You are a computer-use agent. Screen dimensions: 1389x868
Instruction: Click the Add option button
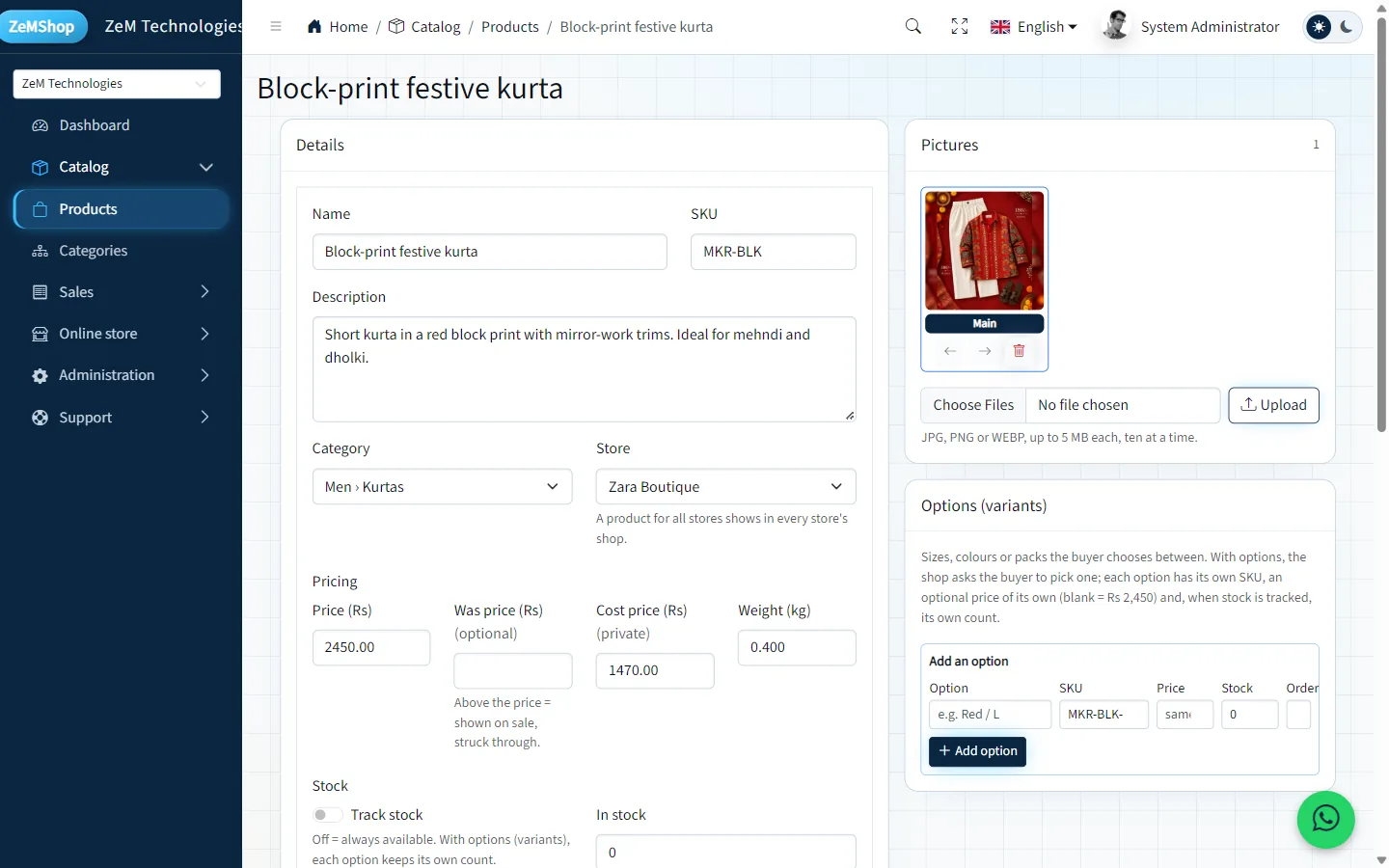pos(977,751)
